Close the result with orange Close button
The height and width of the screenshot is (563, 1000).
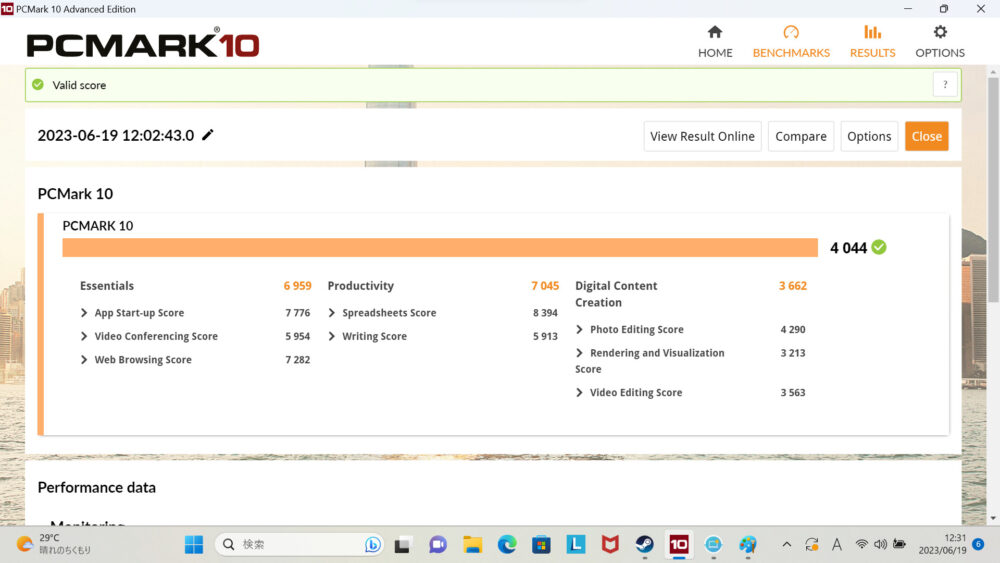[x=927, y=136]
